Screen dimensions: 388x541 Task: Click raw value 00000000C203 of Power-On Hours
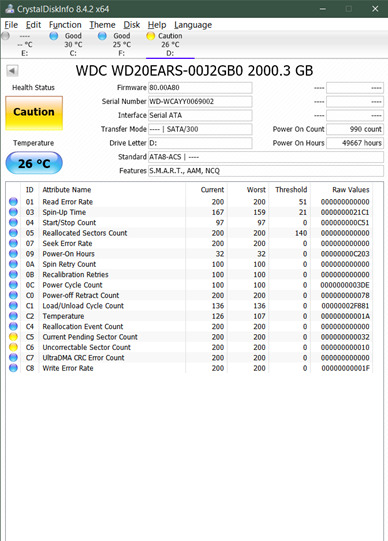[x=345, y=254]
